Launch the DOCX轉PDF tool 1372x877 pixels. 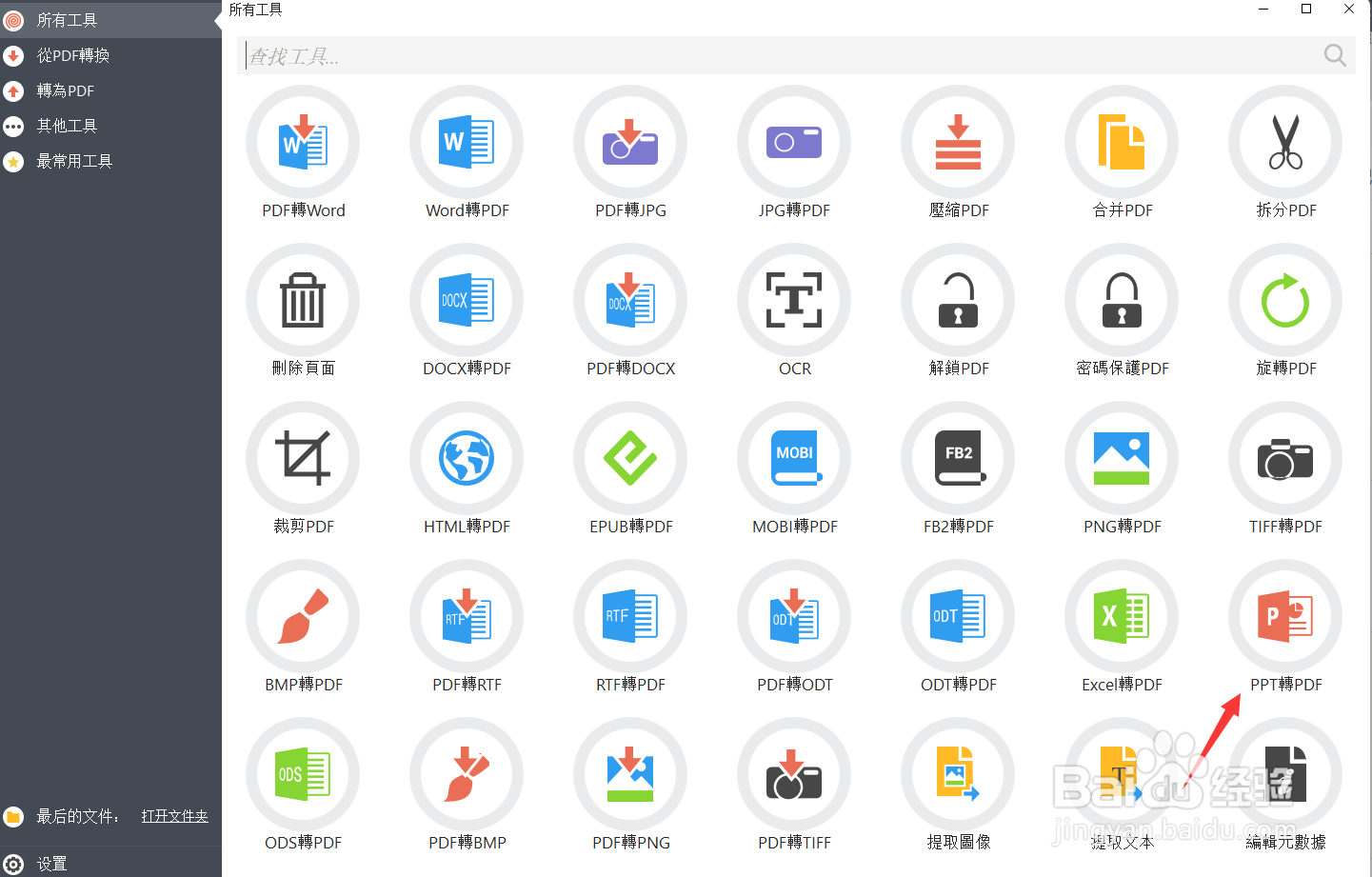[x=467, y=301]
